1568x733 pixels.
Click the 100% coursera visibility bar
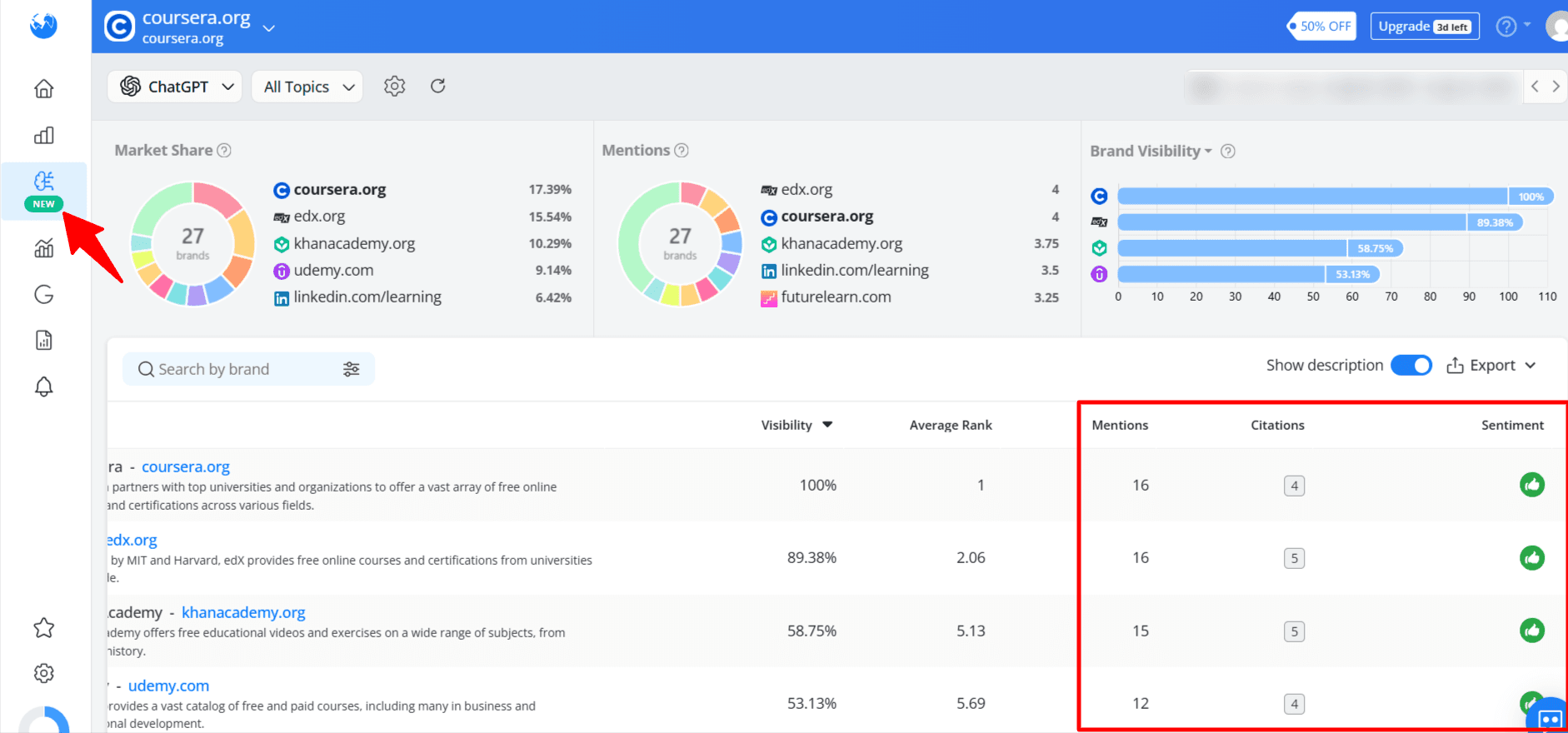click(1336, 197)
